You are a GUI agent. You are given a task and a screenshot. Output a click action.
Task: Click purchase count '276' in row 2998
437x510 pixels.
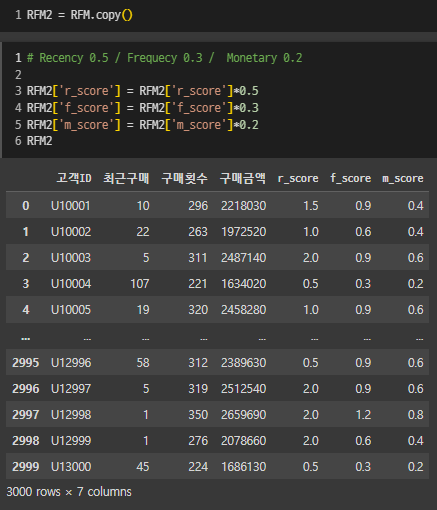click(x=198, y=441)
